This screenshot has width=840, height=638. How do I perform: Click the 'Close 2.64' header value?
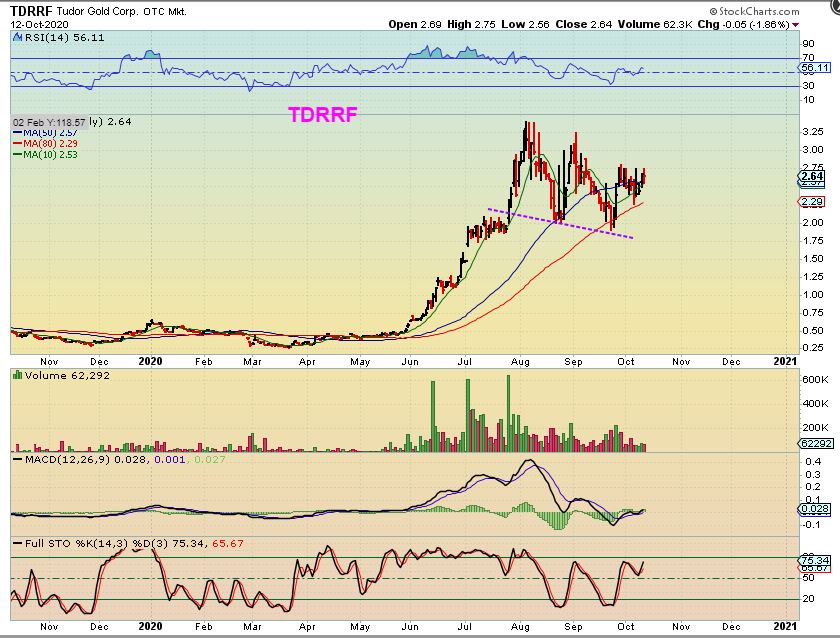(x=584, y=25)
